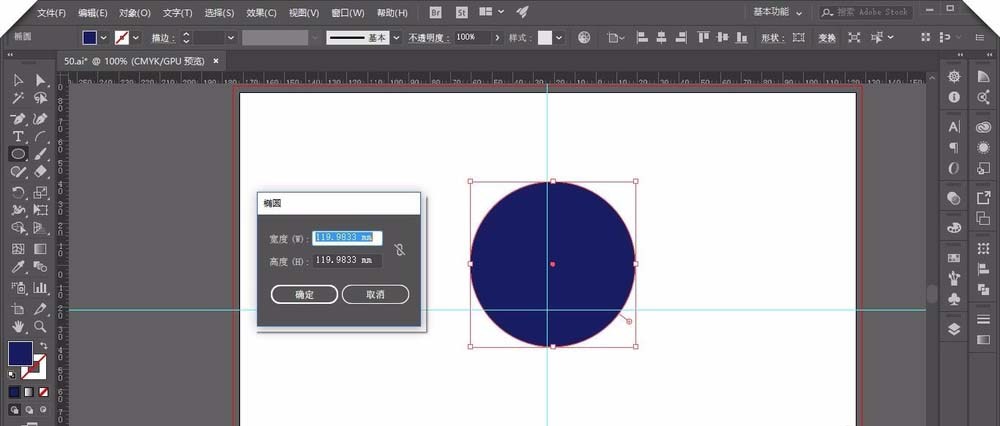The width and height of the screenshot is (1000, 426).
Task: Open Adobe Bridge via Br icon
Action: pos(436,12)
